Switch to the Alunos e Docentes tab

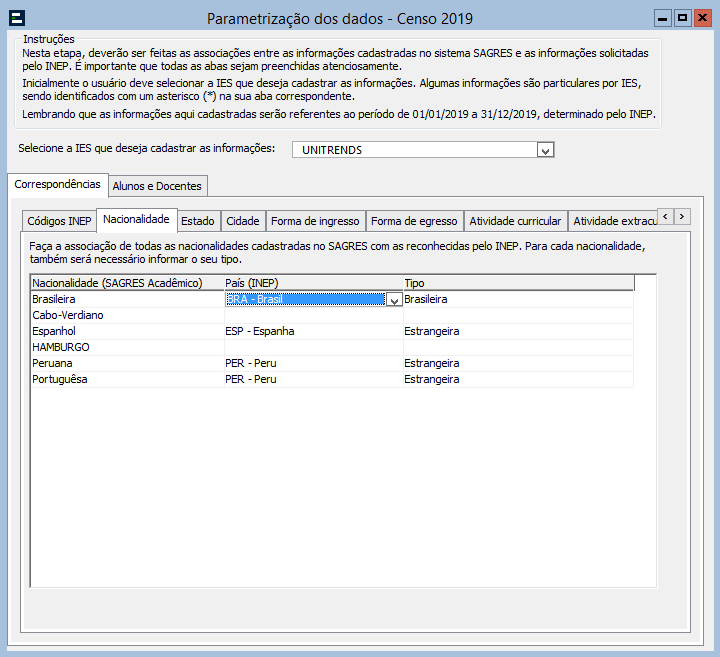pyautogui.click(x=157, y=186)
